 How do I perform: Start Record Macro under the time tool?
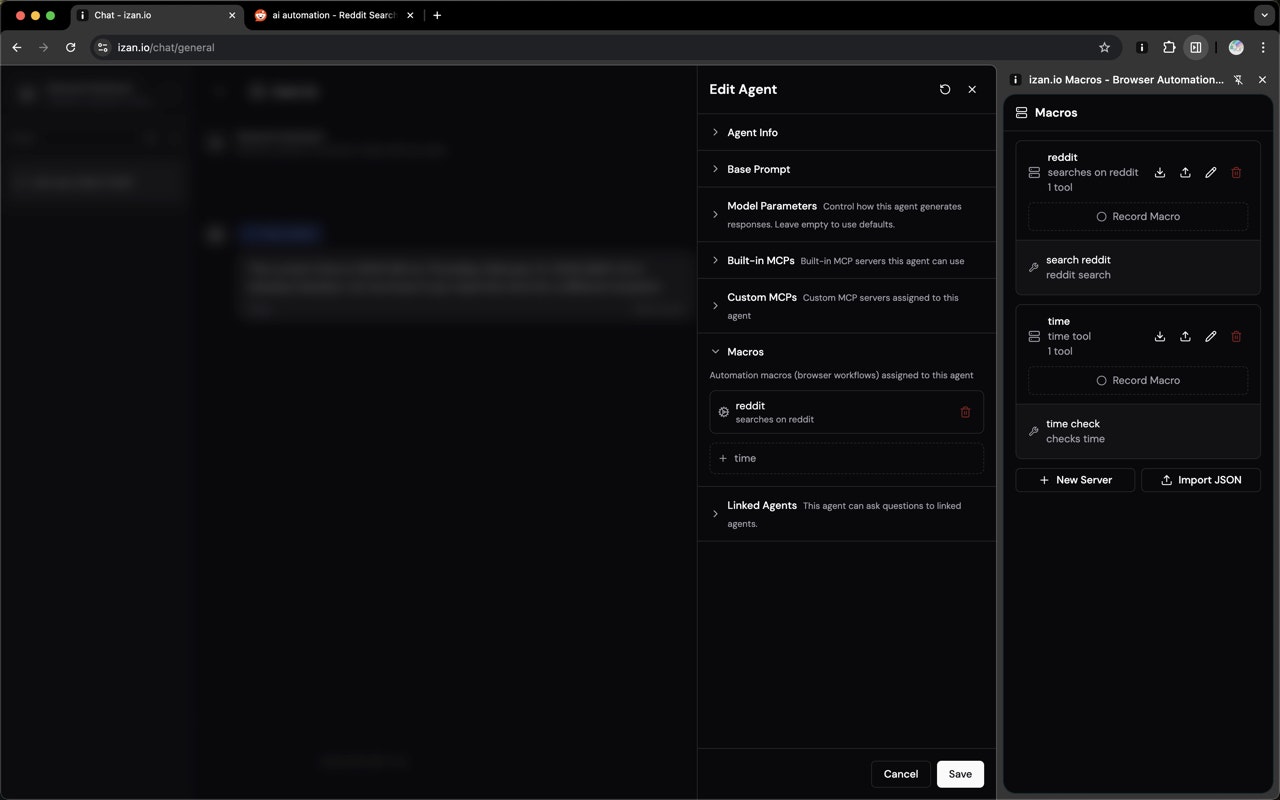pos(1137,380)
